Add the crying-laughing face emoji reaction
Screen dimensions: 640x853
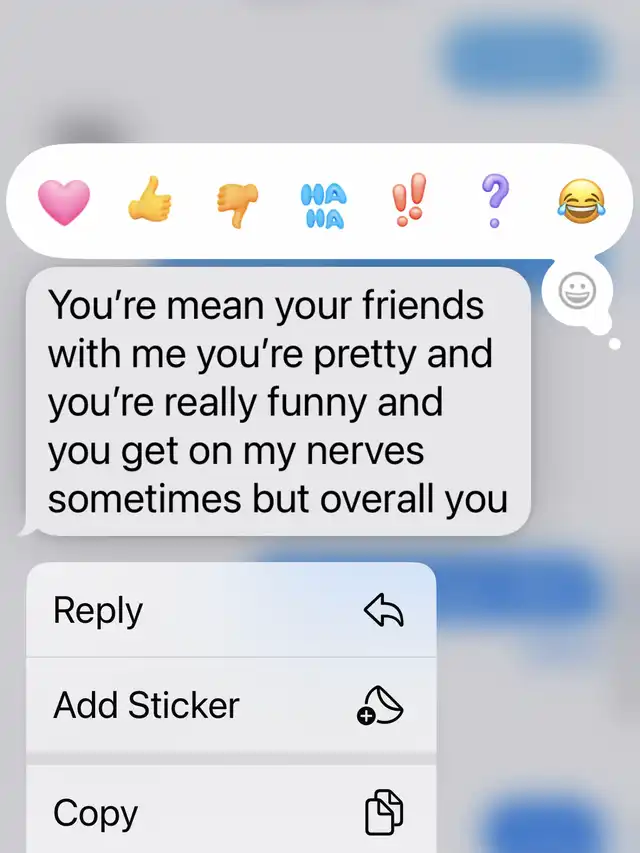[x=581, y=201]
